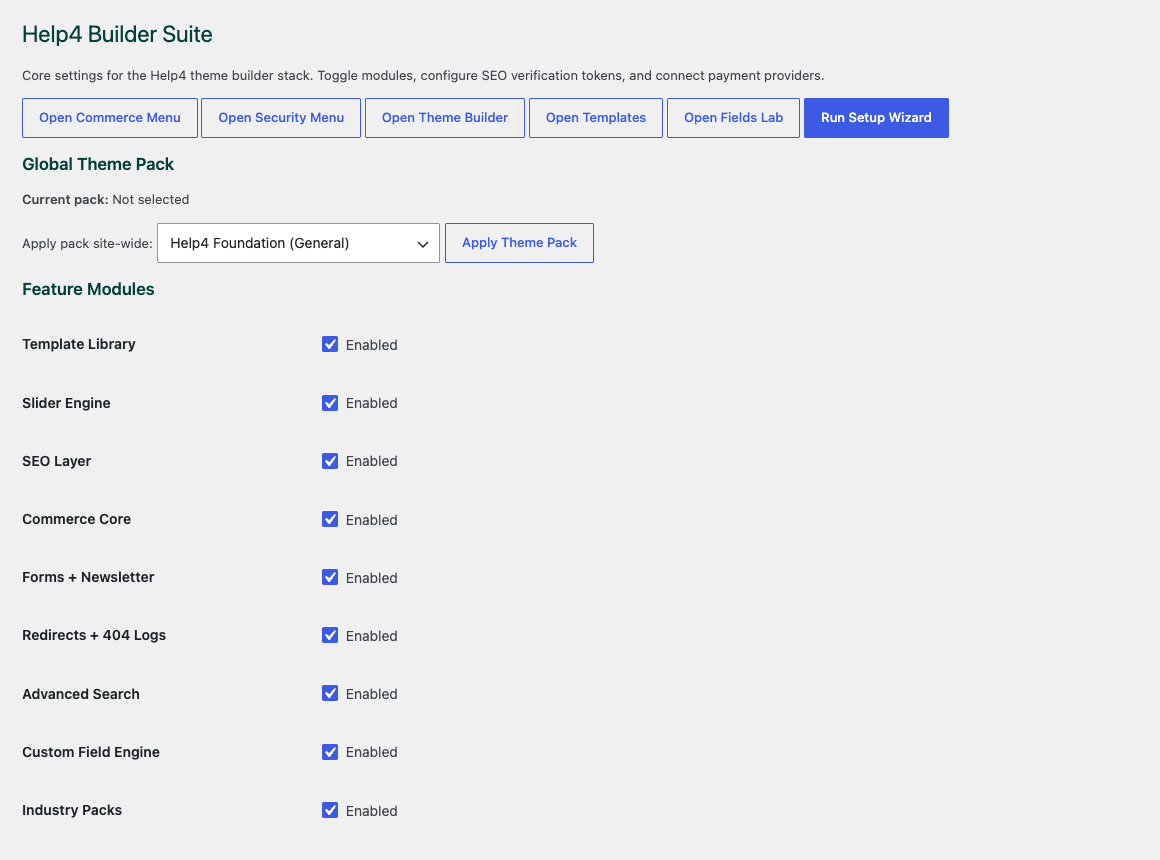Click the Core settings description text

point(423,75)
